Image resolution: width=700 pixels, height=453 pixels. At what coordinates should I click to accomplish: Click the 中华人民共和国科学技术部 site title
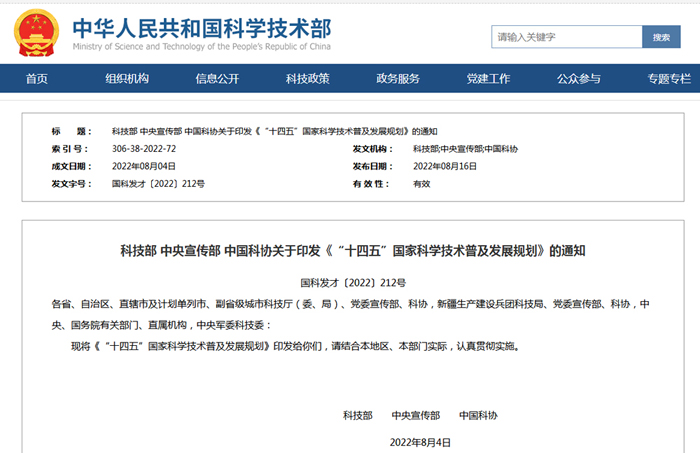click(x=202, y=29)
